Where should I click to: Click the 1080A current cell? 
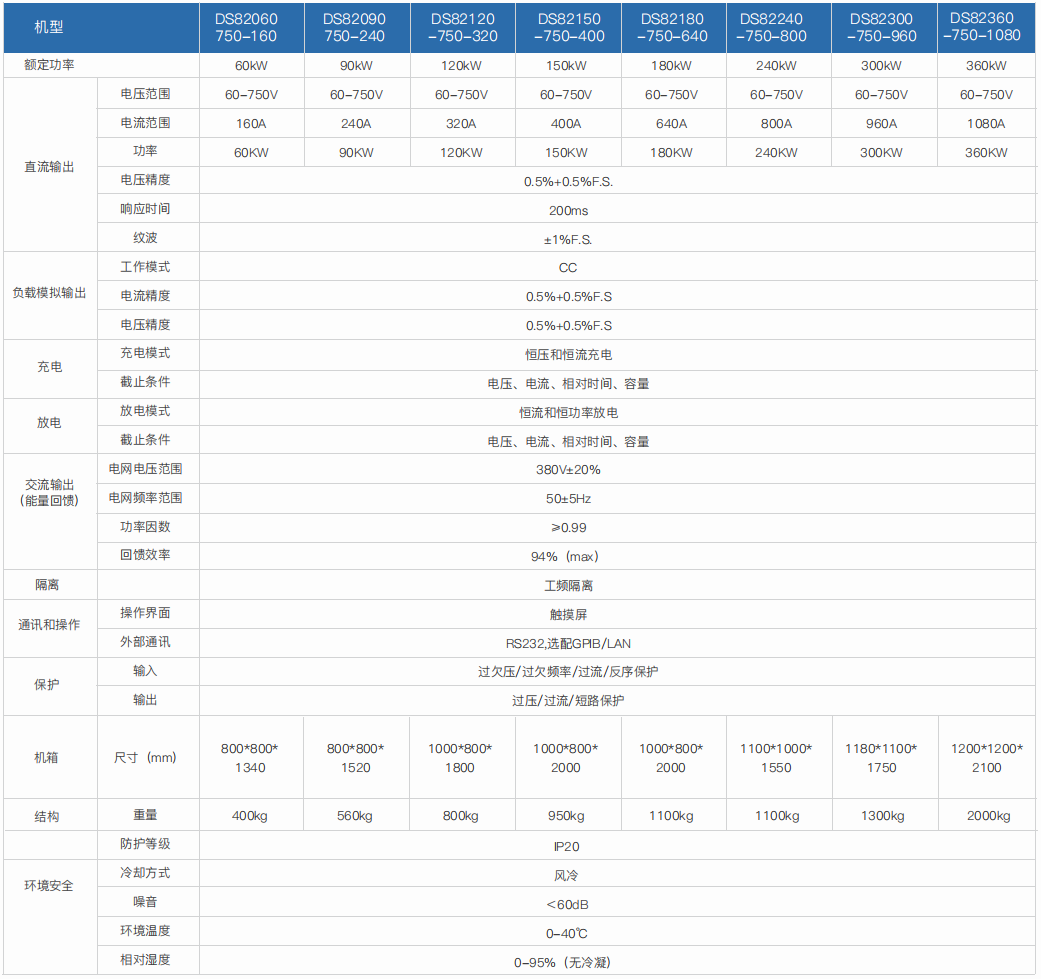(986, 123)
